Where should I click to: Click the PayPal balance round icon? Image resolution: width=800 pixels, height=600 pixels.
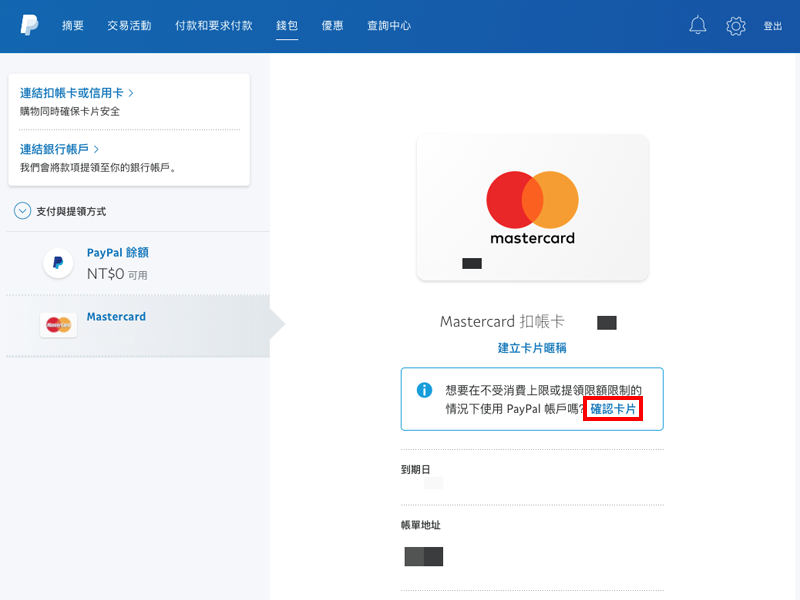[58, 263]
